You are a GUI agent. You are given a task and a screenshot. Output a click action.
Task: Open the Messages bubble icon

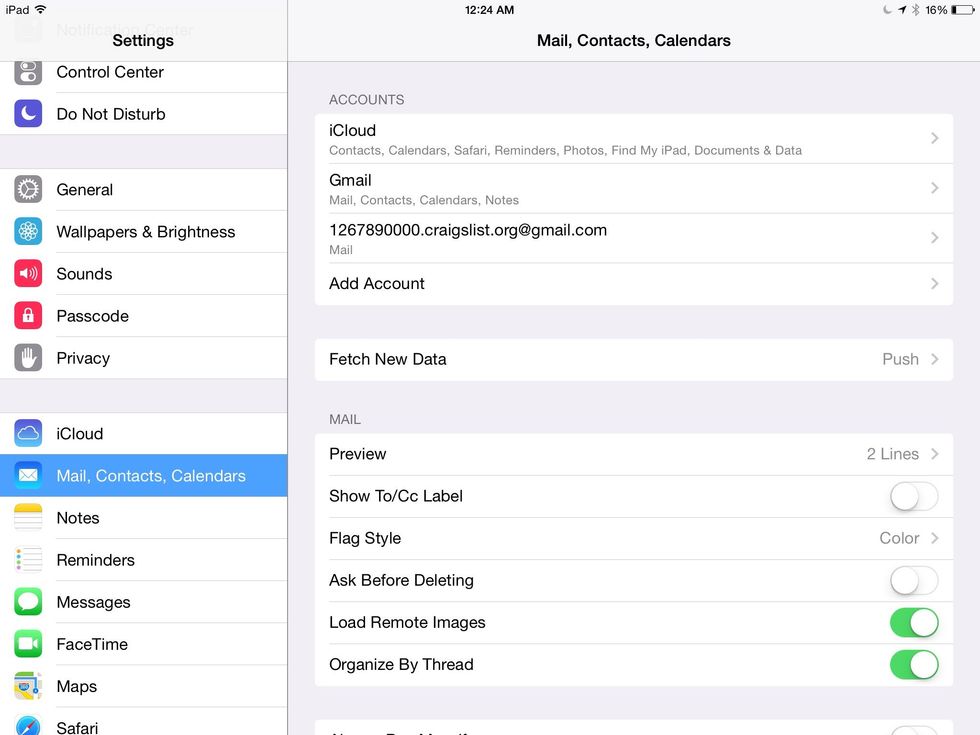click(x=28, y=602)
